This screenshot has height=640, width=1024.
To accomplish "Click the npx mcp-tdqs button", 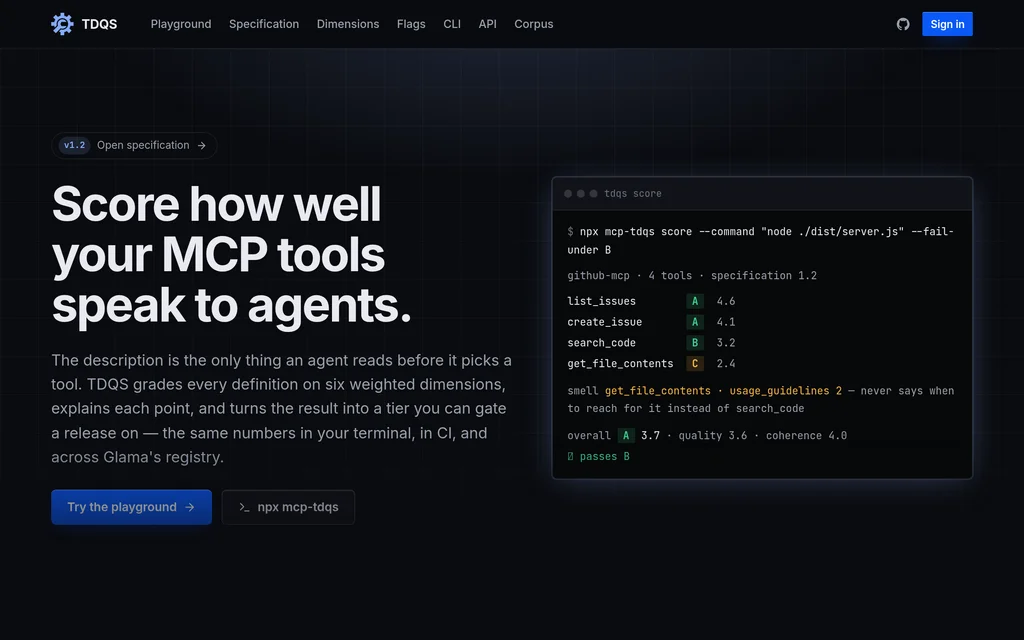I will tap(288, 507).
